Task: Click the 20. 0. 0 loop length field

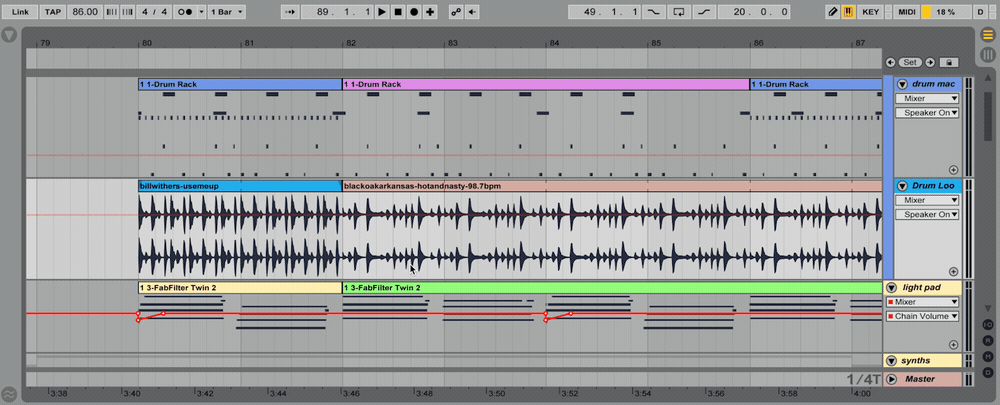Action: pos(753,12)
